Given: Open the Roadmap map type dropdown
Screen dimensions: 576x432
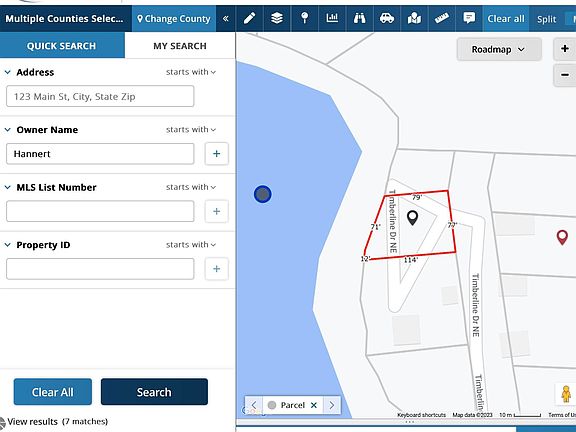Looking at the screenshot, I should click(498, 49).
